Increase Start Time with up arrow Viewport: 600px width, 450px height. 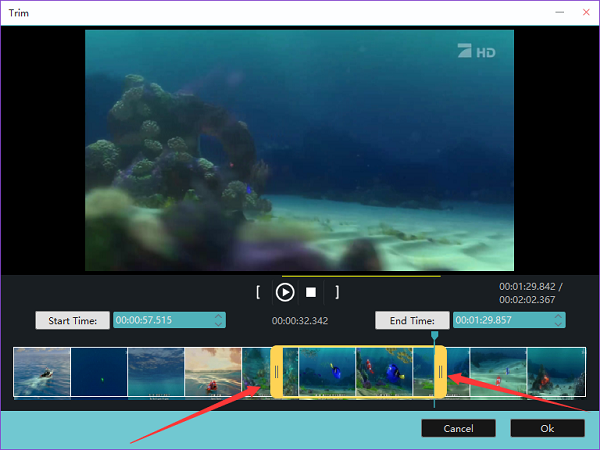[x=218, y=316]
